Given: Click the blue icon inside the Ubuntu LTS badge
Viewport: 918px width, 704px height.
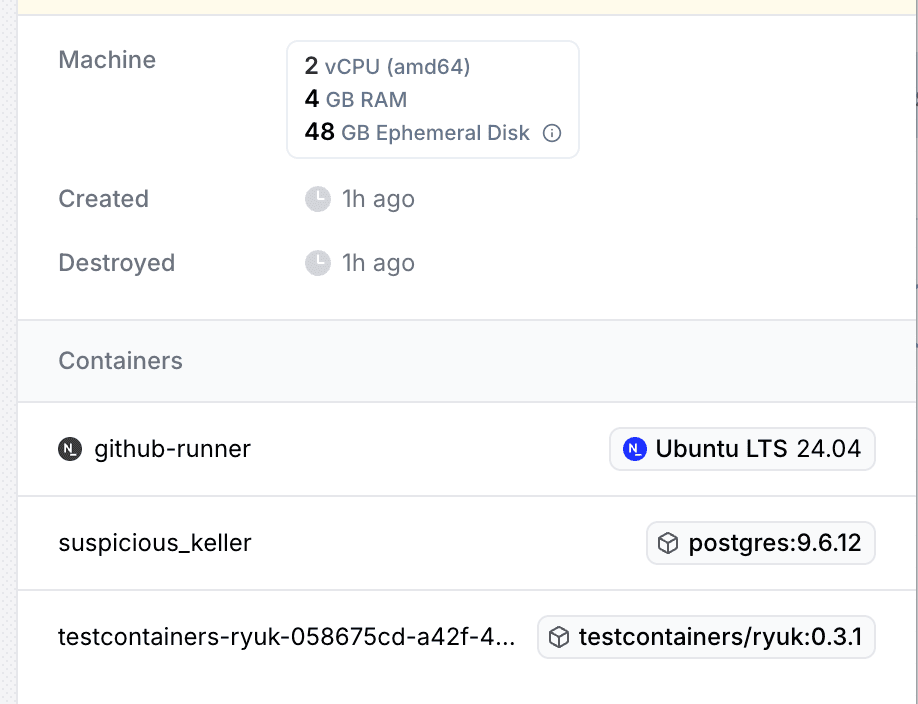Looking at the screenshot, I should (635, 449).
